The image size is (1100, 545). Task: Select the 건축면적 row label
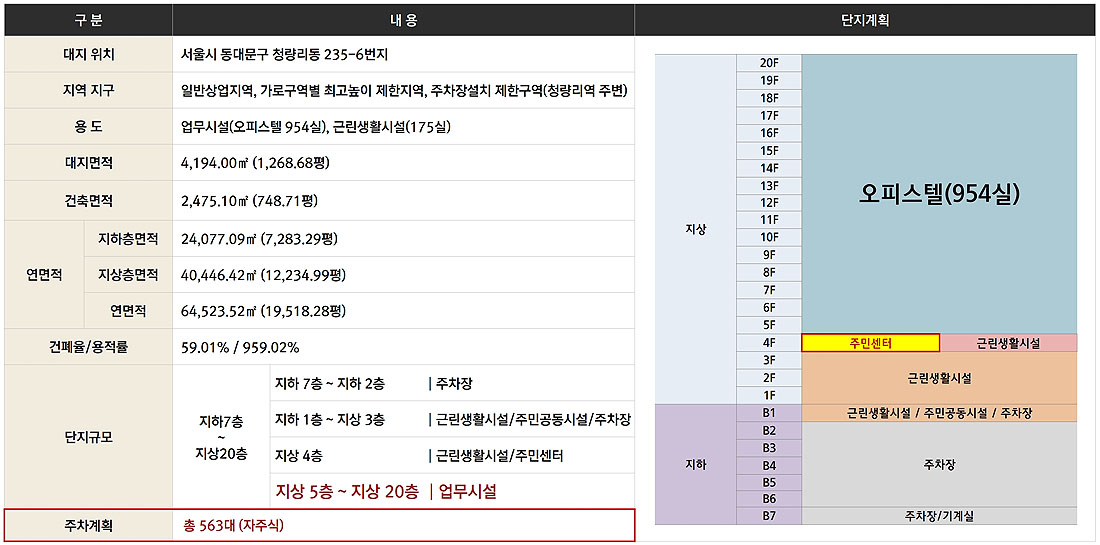point(88,201)
